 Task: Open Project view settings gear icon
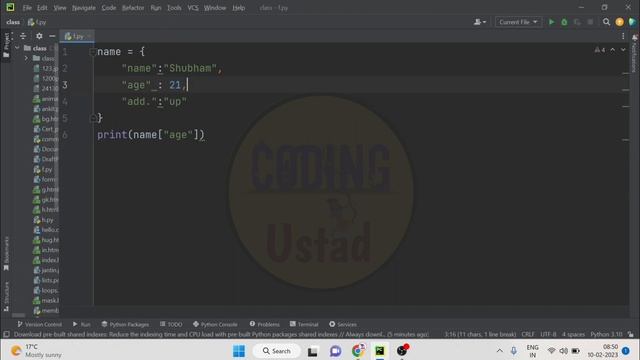click(39, 36)
